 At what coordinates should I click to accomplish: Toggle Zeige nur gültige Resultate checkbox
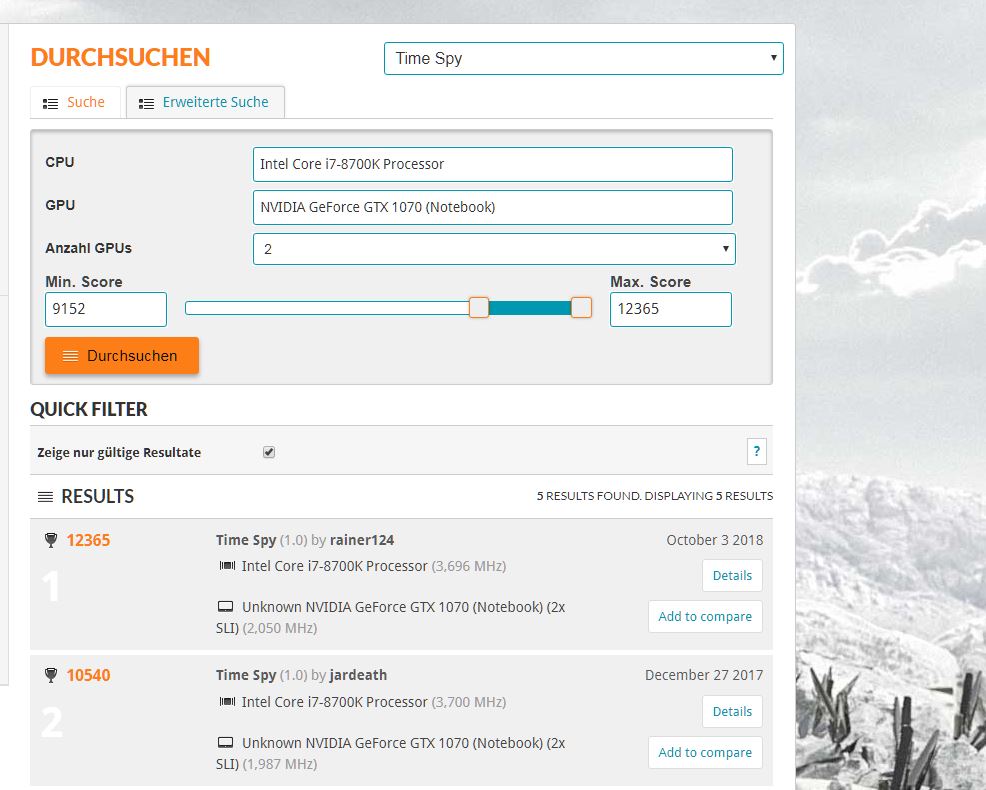pos(269,452)
